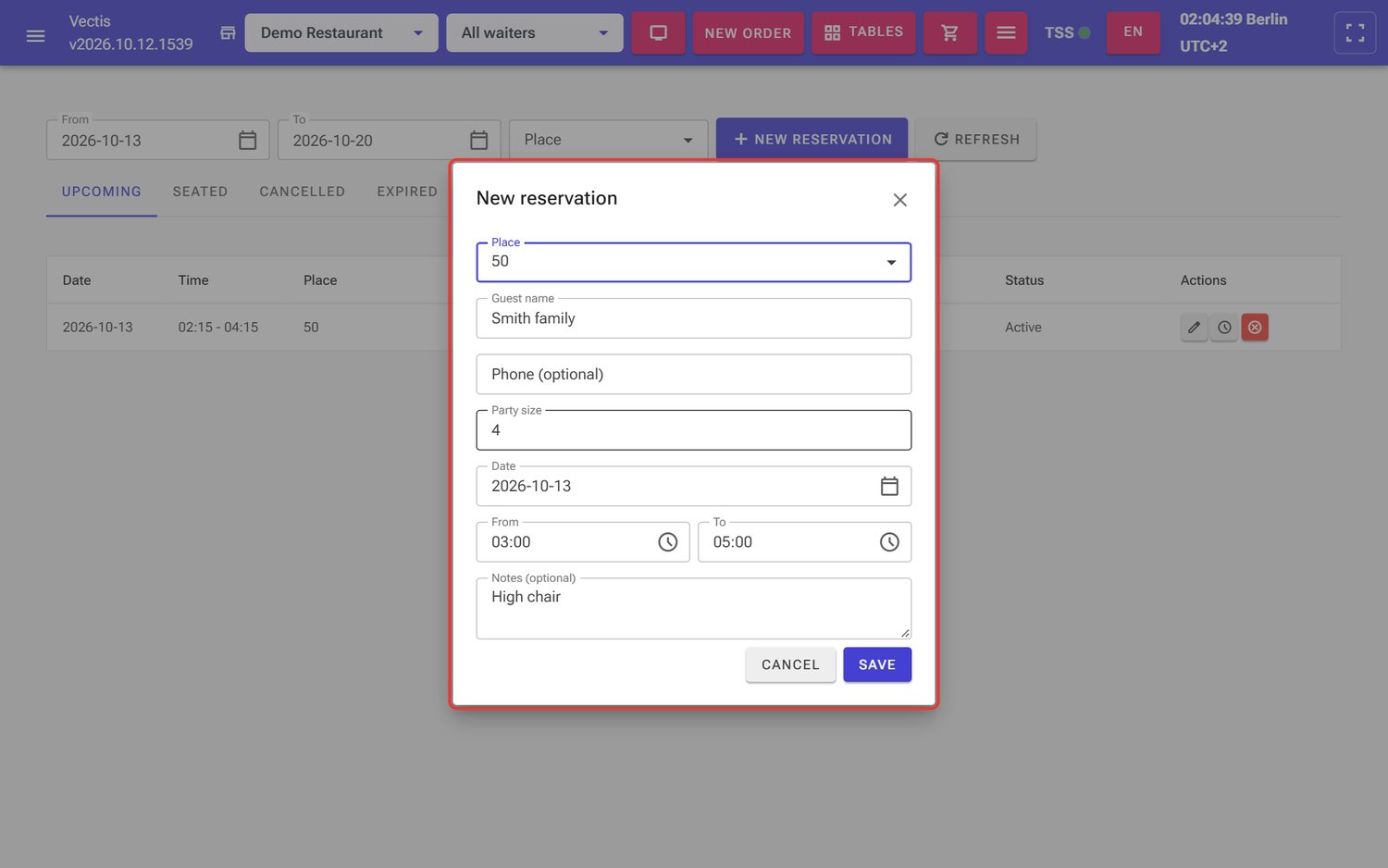Cancel reservation with red circle-x icon
The width and height of the screenshot is (1388, 868).
(1255, 327)
